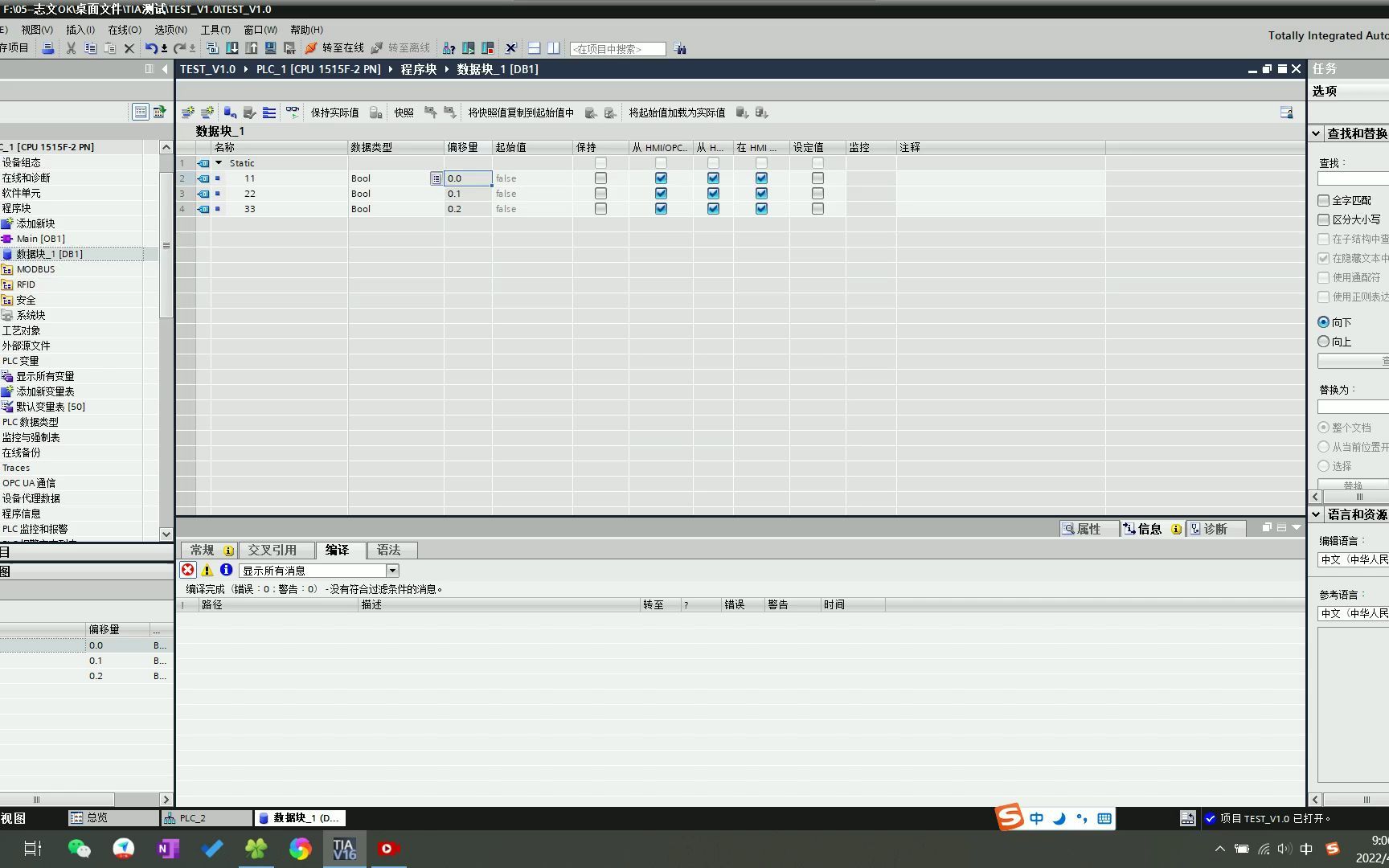Collapse the 查找和替换 section
Screen dimensions: 1389x868
click(1316, 133)
